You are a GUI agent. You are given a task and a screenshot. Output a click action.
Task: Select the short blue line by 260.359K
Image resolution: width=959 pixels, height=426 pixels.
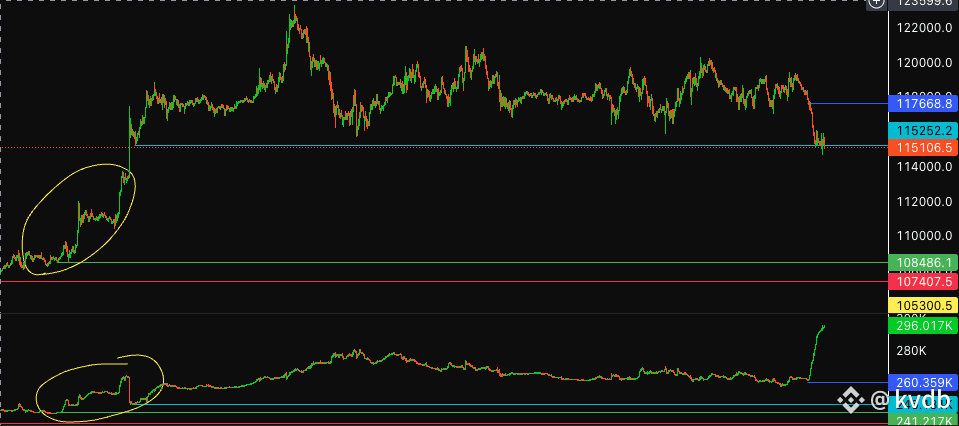coord(848,383)
